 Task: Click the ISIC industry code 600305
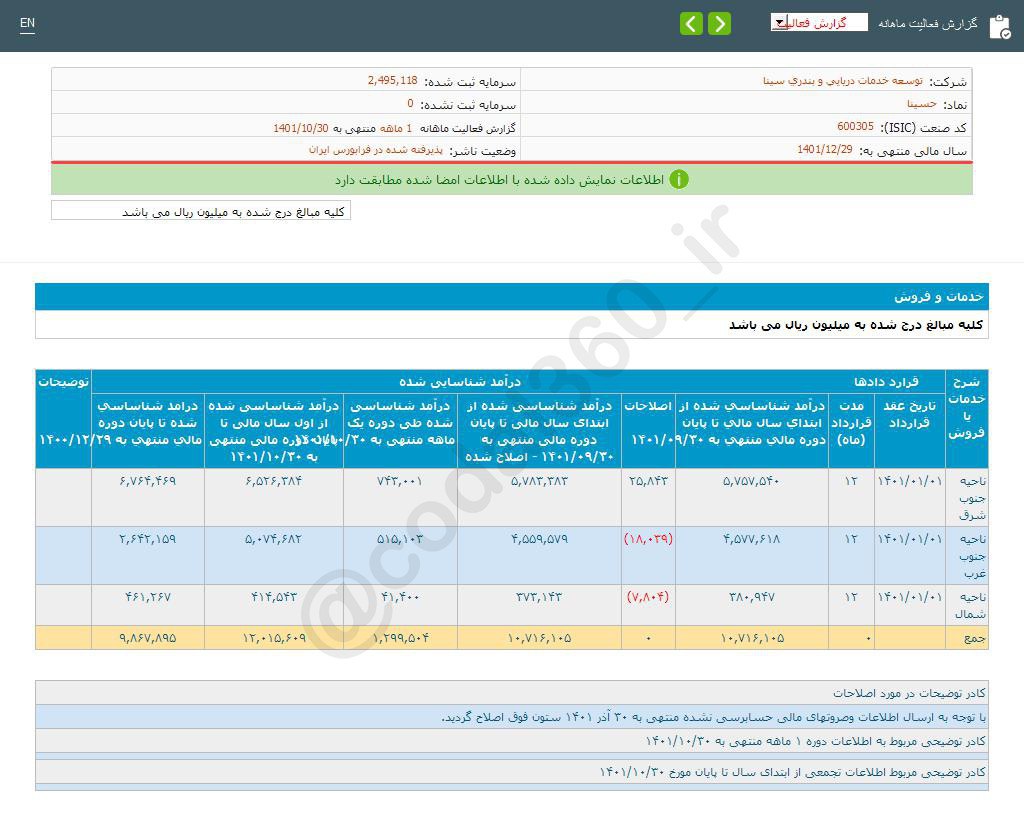(855, 127)
